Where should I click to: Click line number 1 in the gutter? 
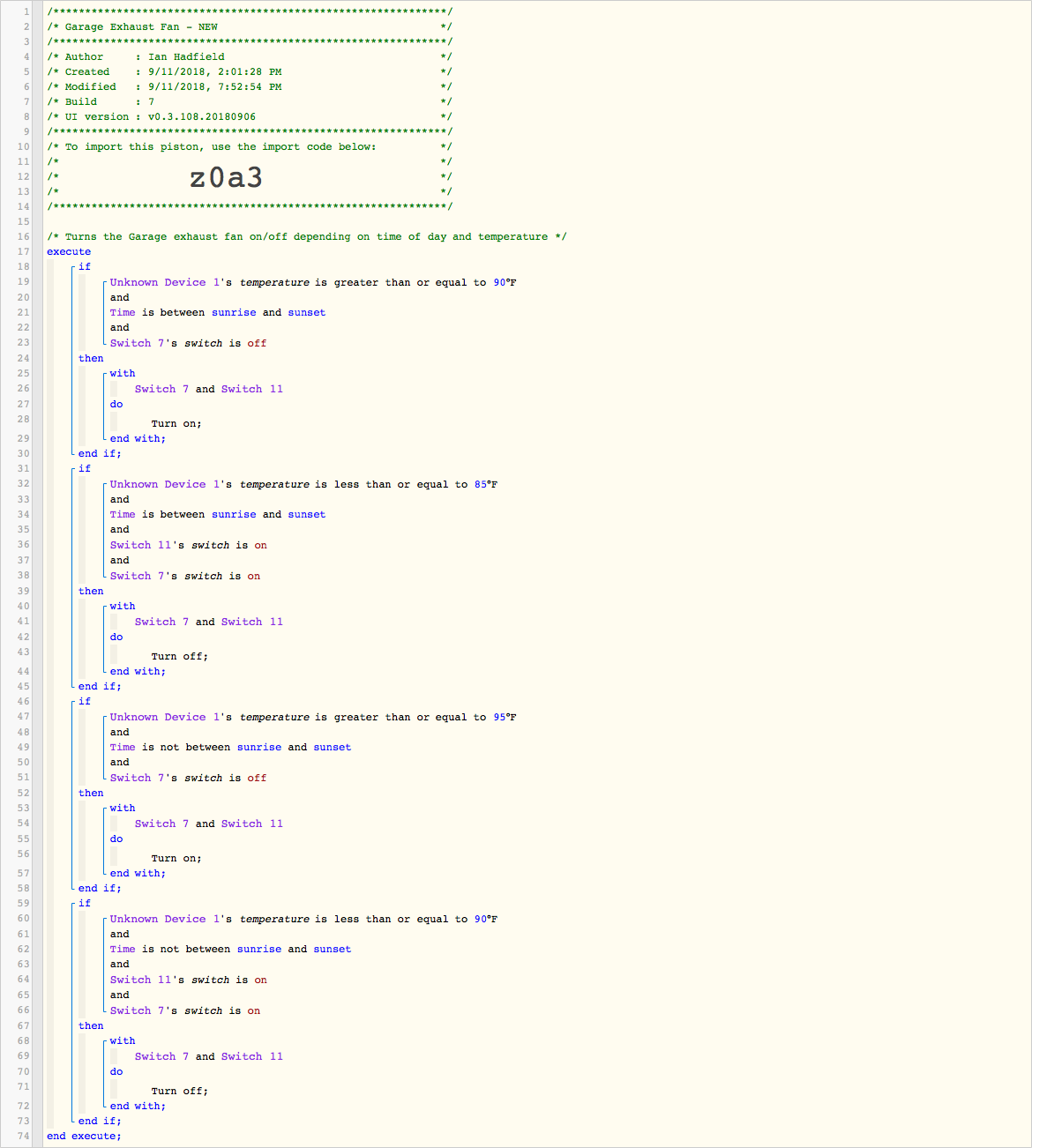(x=26, y=11)
